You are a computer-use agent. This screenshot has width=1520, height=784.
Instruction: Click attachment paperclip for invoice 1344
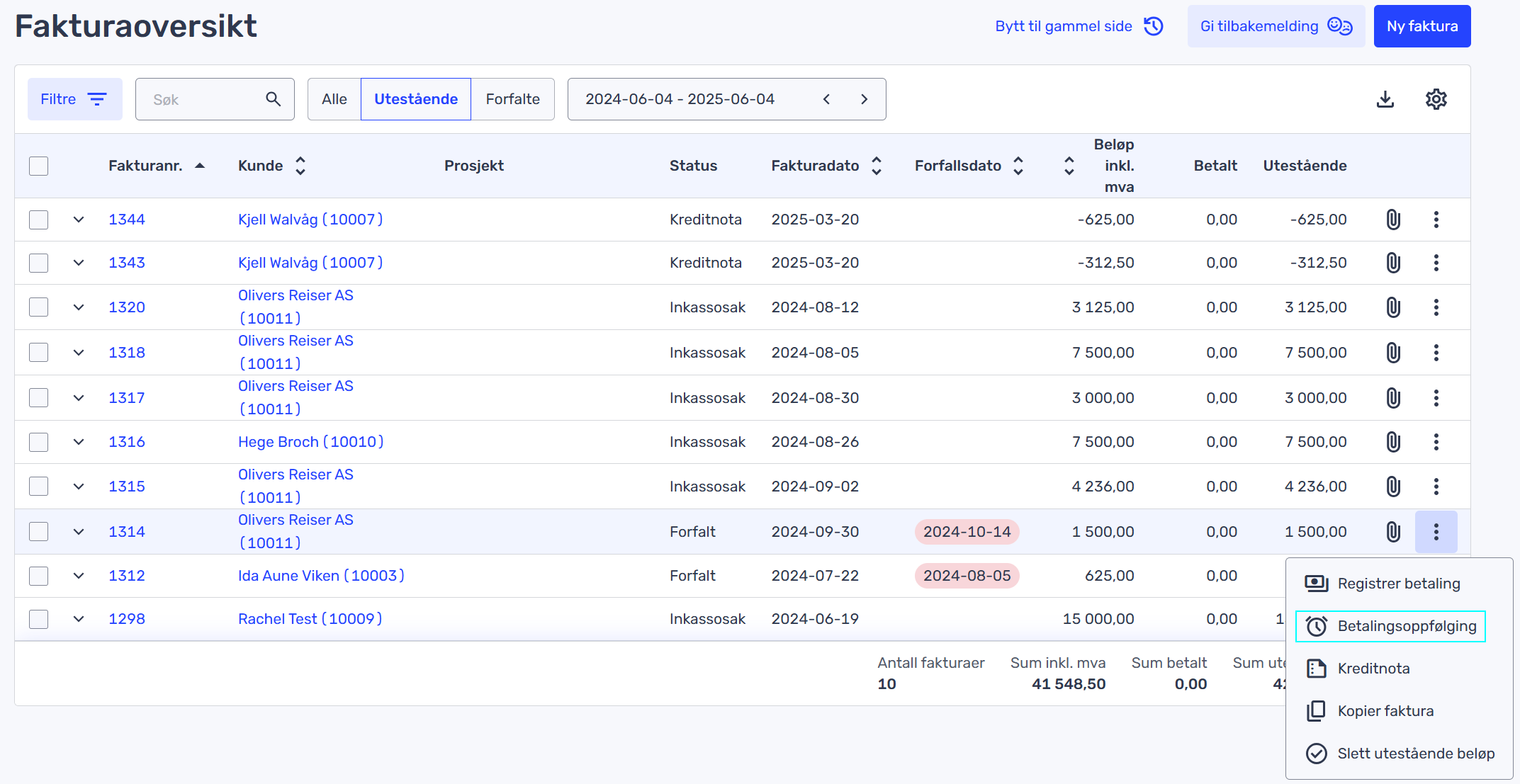[x=1392, y=220]
